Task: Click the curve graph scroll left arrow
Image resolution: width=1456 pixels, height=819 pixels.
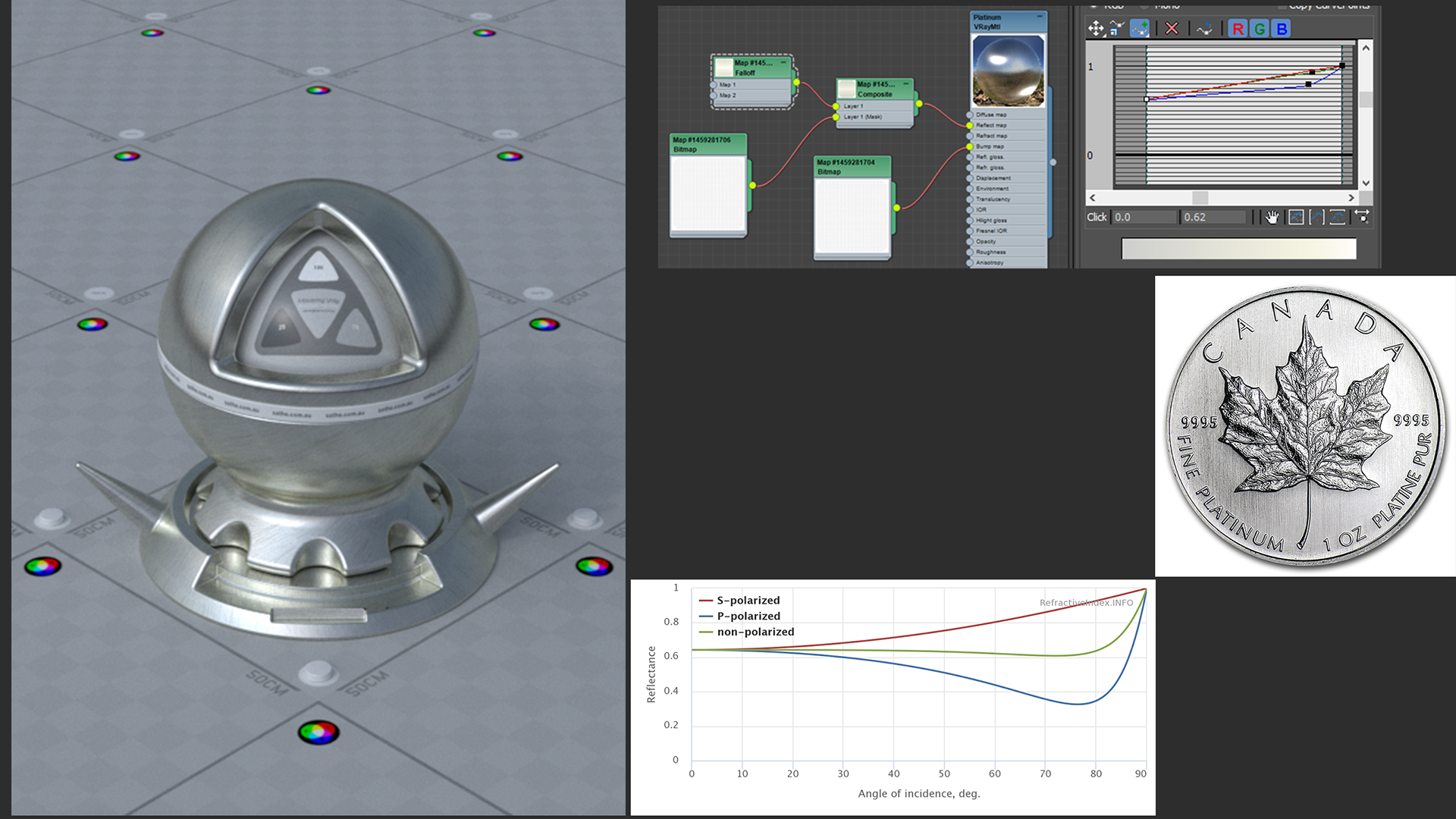Action: point(1093,198)
